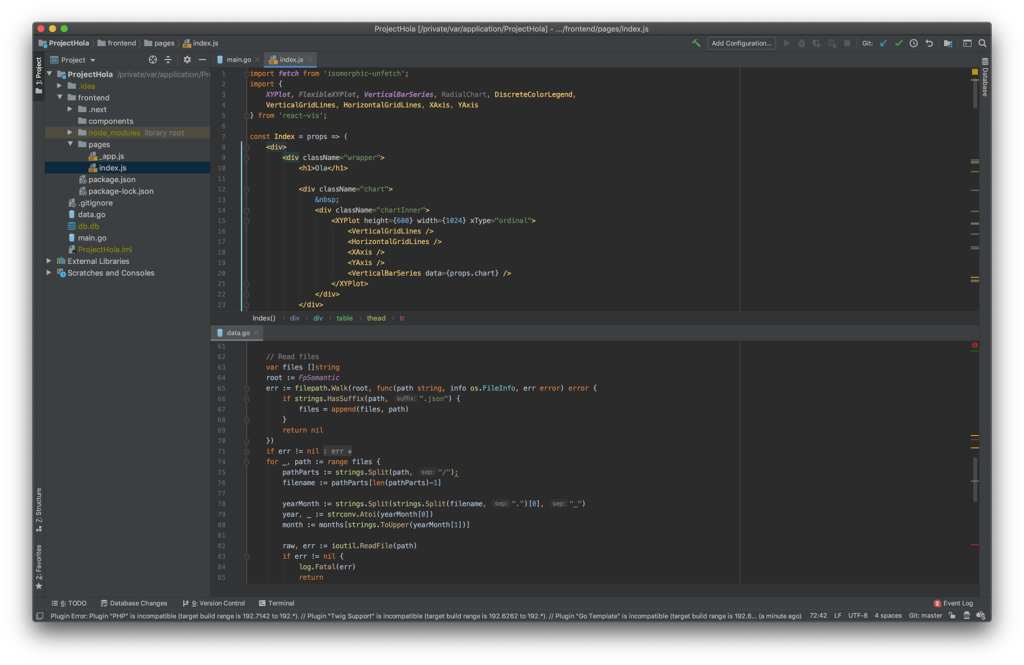Click the 4 spaces indent setting
This screenshot has width=1024, height=665.
point(888,615)
